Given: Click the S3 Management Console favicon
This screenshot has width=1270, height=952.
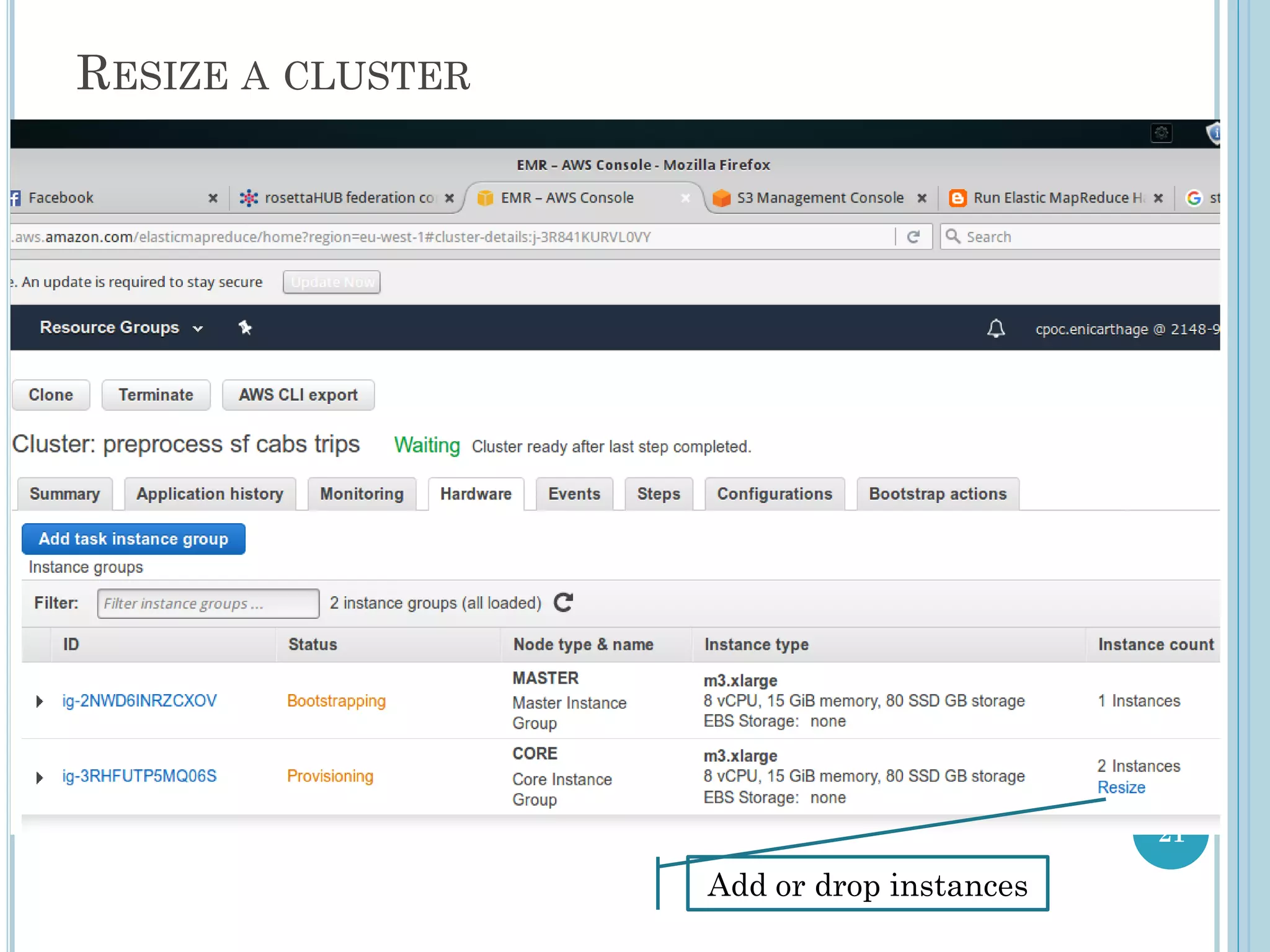Looking at the screenshot, I should pyautogui.click(x=721, y=198).
